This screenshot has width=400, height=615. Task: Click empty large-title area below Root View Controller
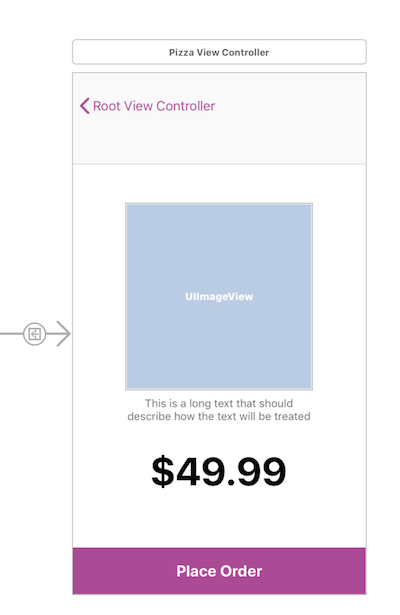point(219,143)
